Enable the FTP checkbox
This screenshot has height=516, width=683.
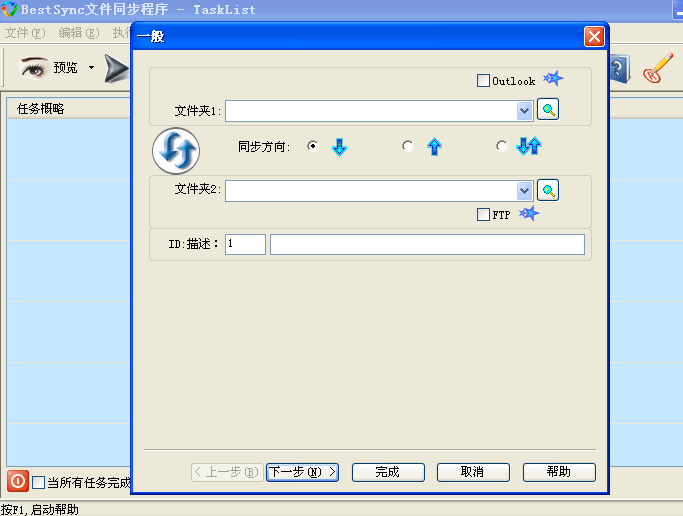(483, 214)
